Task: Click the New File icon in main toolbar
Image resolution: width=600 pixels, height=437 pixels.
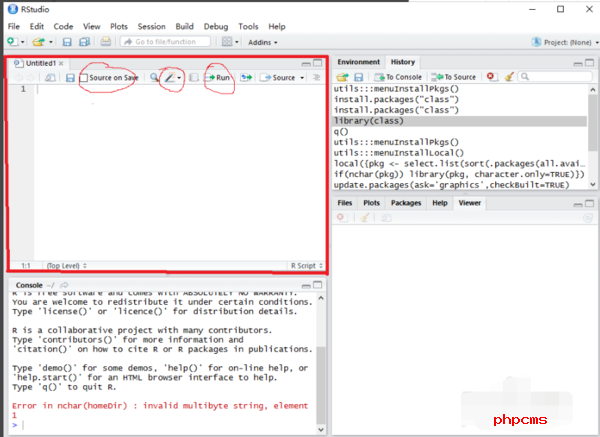Action: [x=12, y=42]
